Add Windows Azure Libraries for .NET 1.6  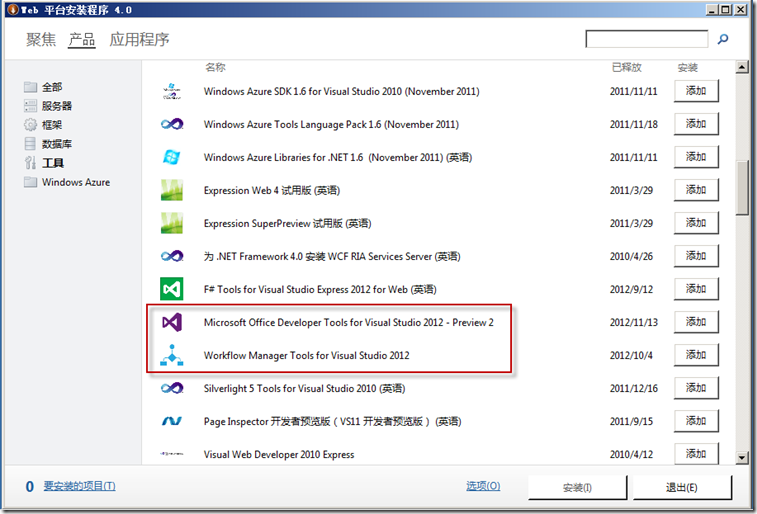coord(696,157)
